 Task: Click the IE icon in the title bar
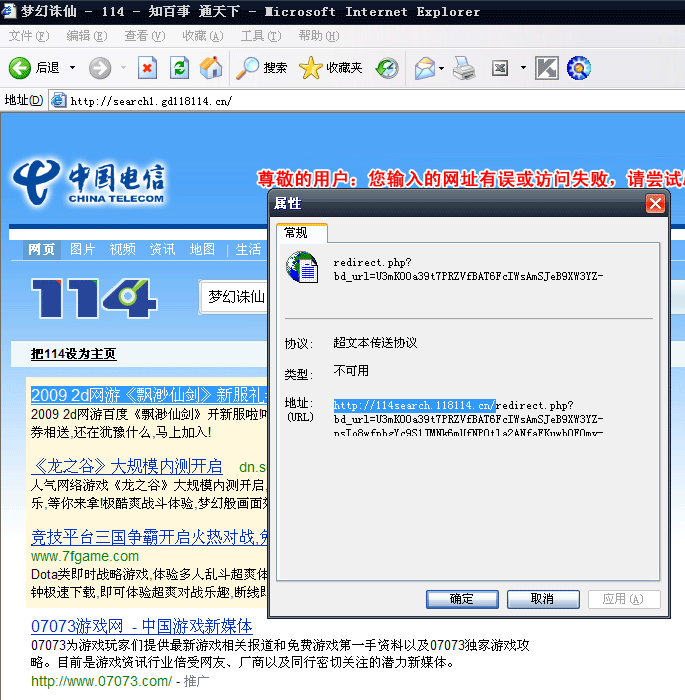click(x=9, y=11)
